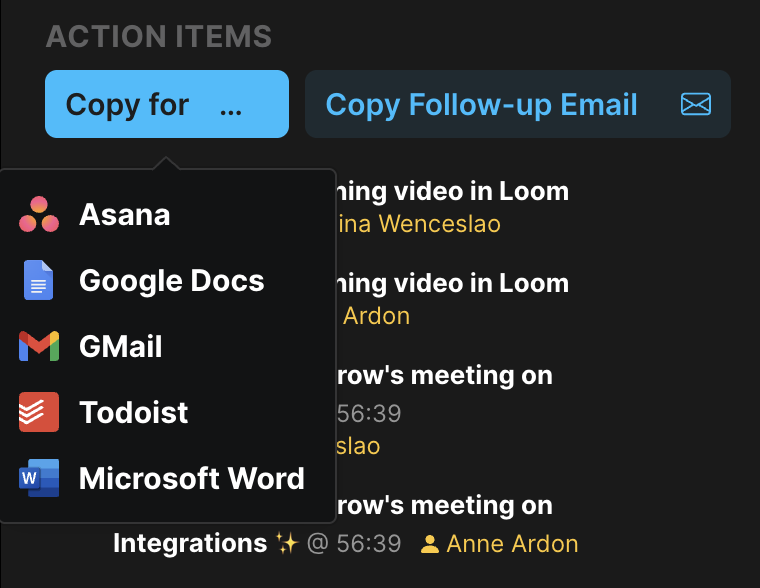This screenshot has height=588, width=760.
Task: Open the Copy for dropdown button
Action: pos(167,104)
